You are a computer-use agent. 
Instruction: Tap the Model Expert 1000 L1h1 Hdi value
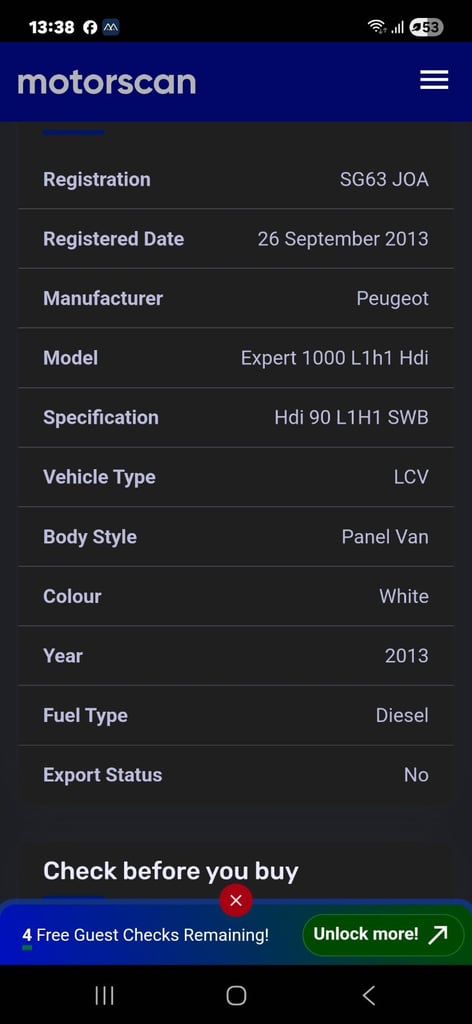[334, 358]
